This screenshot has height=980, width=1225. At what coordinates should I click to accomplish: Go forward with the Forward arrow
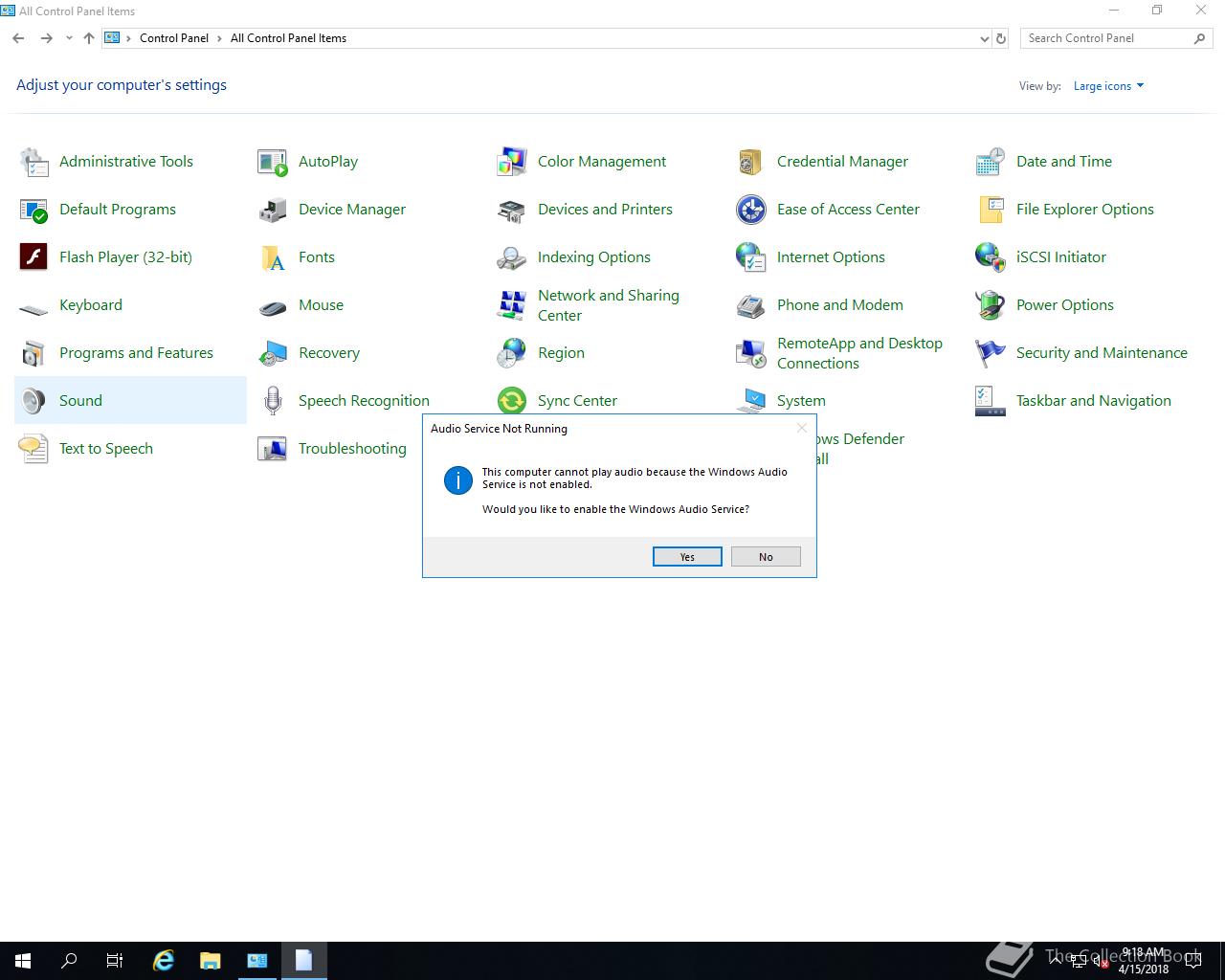[46, 38]
